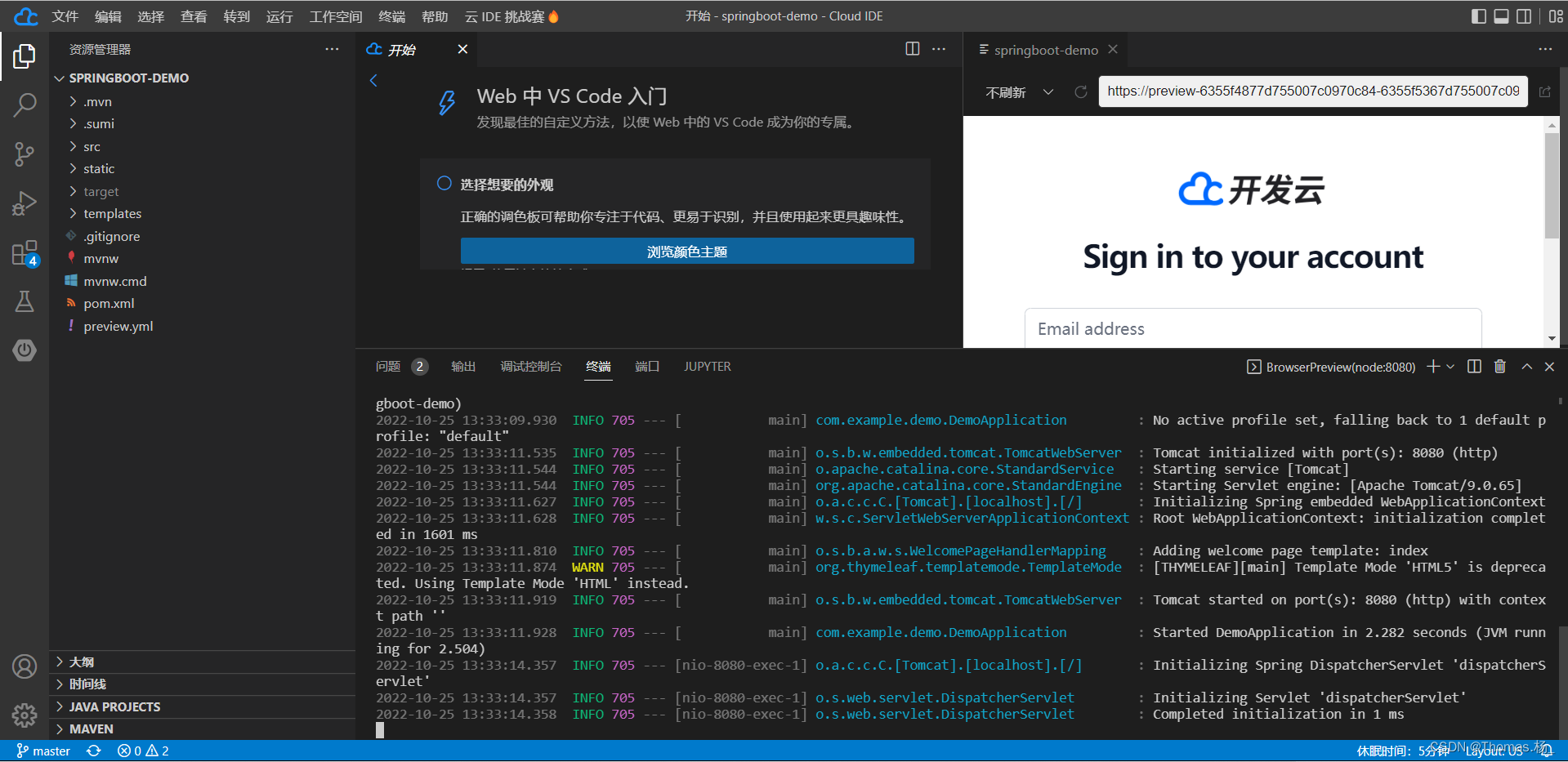
Task: Open 云 IDE 挑战赛 menu link
Action: pyautogui.click(x=511, y=16)
